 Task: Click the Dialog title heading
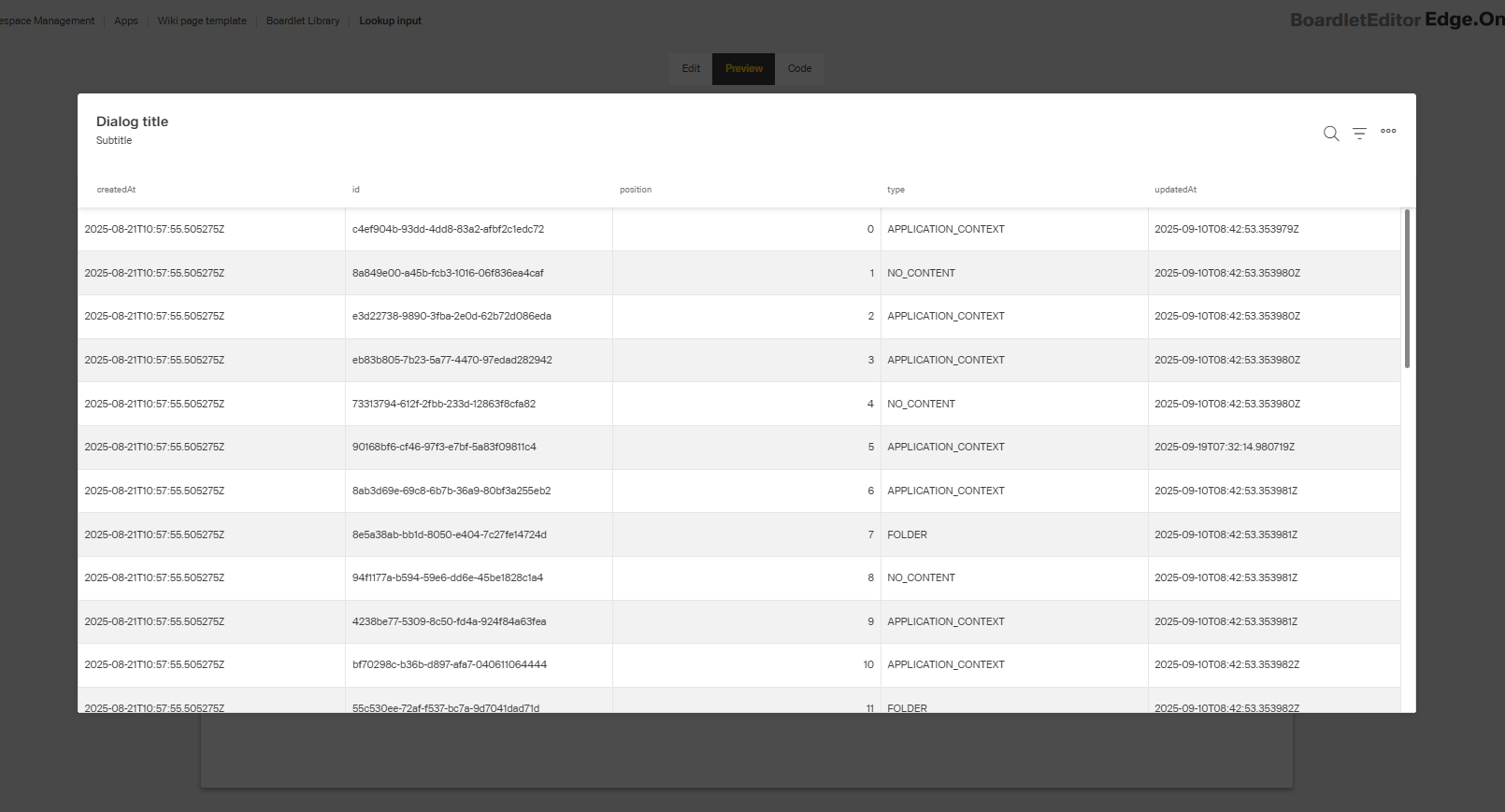132,121
